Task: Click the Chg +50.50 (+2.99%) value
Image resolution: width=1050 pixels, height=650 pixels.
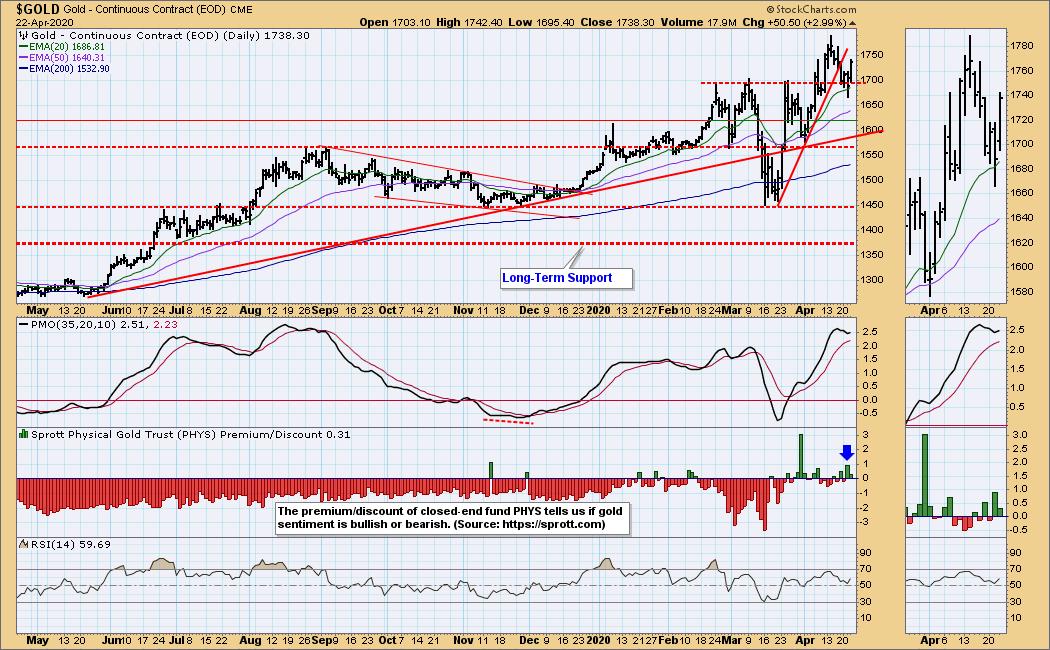Action: (x=794, y=22)
